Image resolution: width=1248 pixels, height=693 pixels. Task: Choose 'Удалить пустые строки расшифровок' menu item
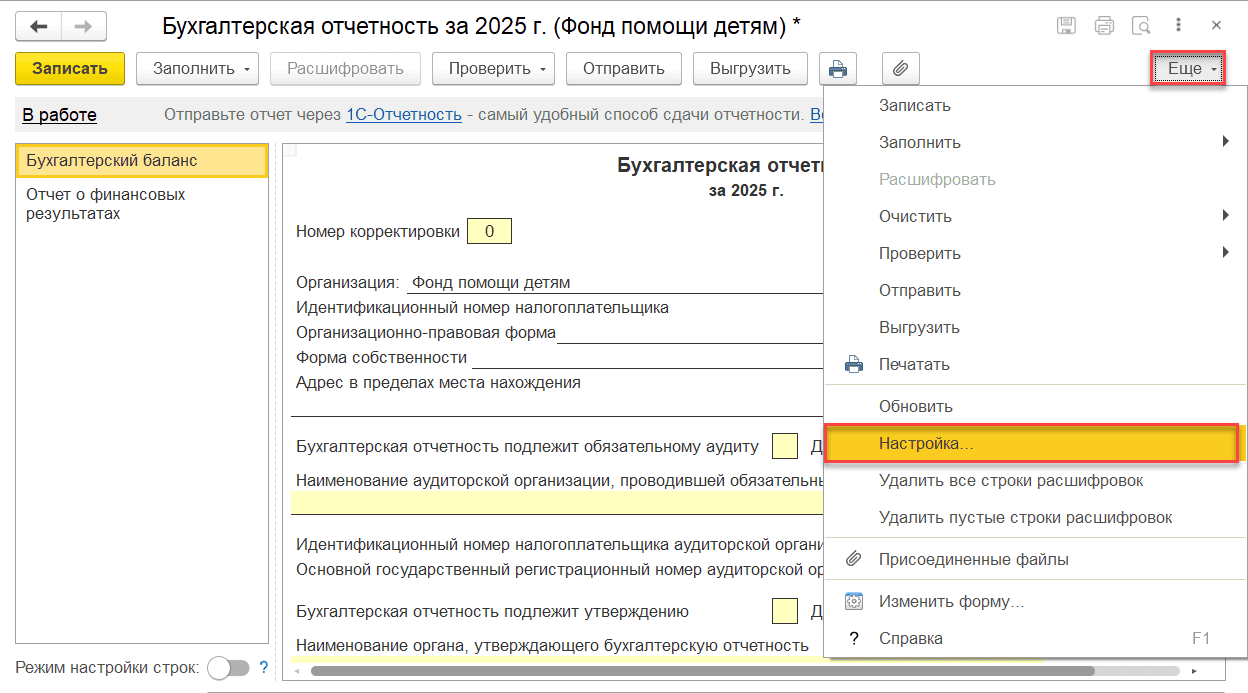pos(1025,517)
